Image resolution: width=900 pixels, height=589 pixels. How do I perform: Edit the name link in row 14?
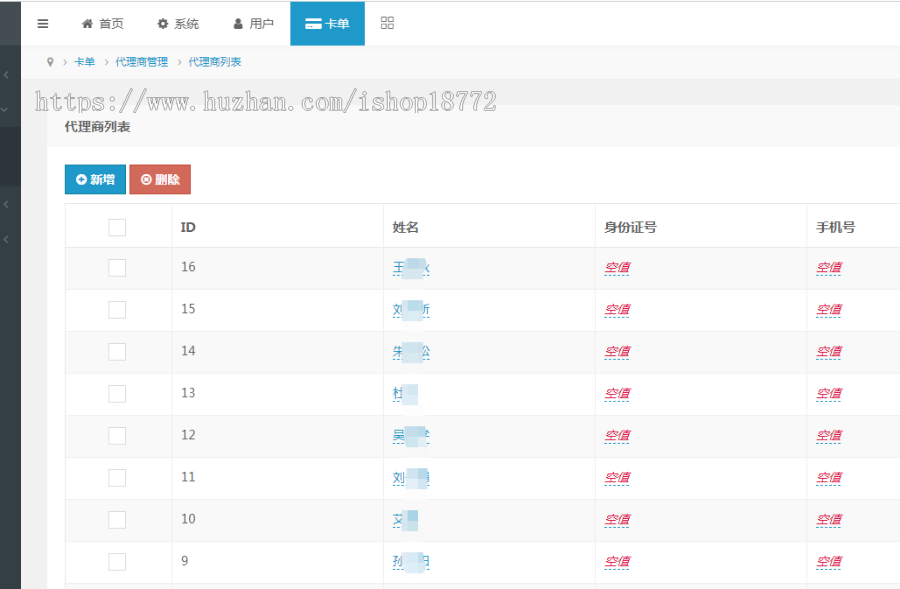pos(411,351)
